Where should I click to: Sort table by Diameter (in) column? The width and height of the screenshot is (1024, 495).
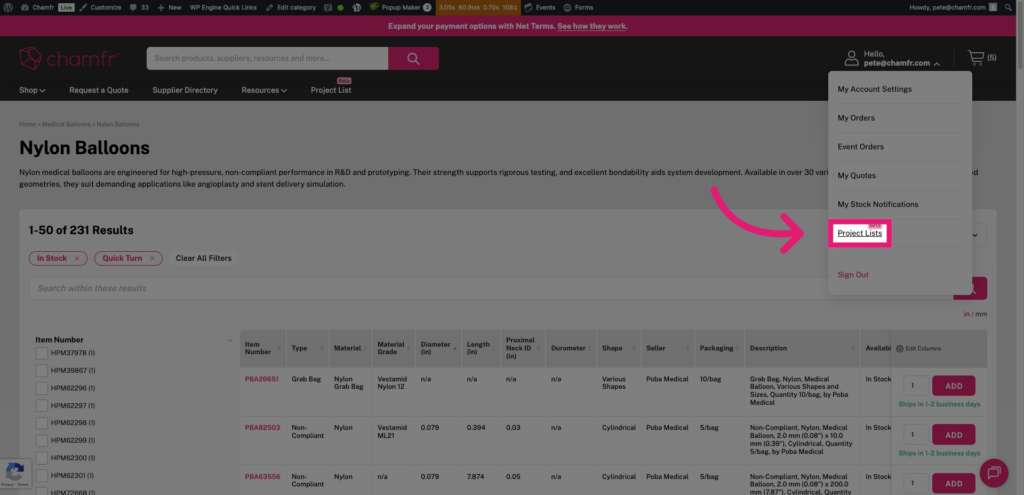(x=455, y=348)
